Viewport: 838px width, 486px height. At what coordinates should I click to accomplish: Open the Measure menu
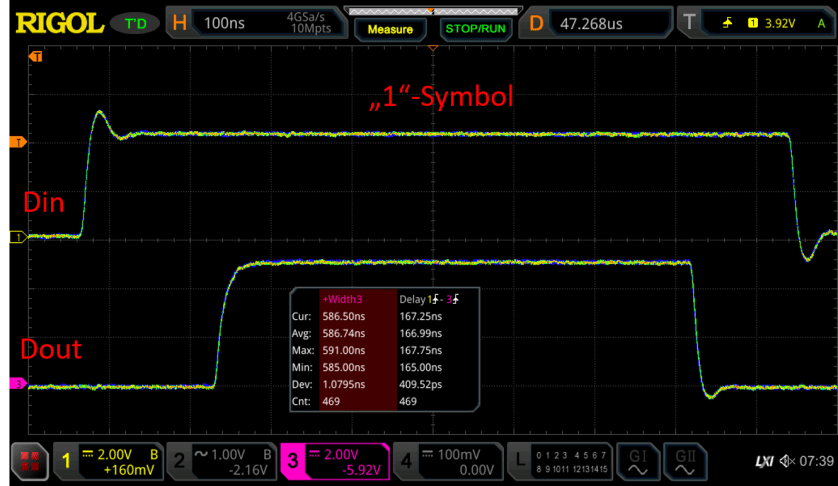pos(390,29)
